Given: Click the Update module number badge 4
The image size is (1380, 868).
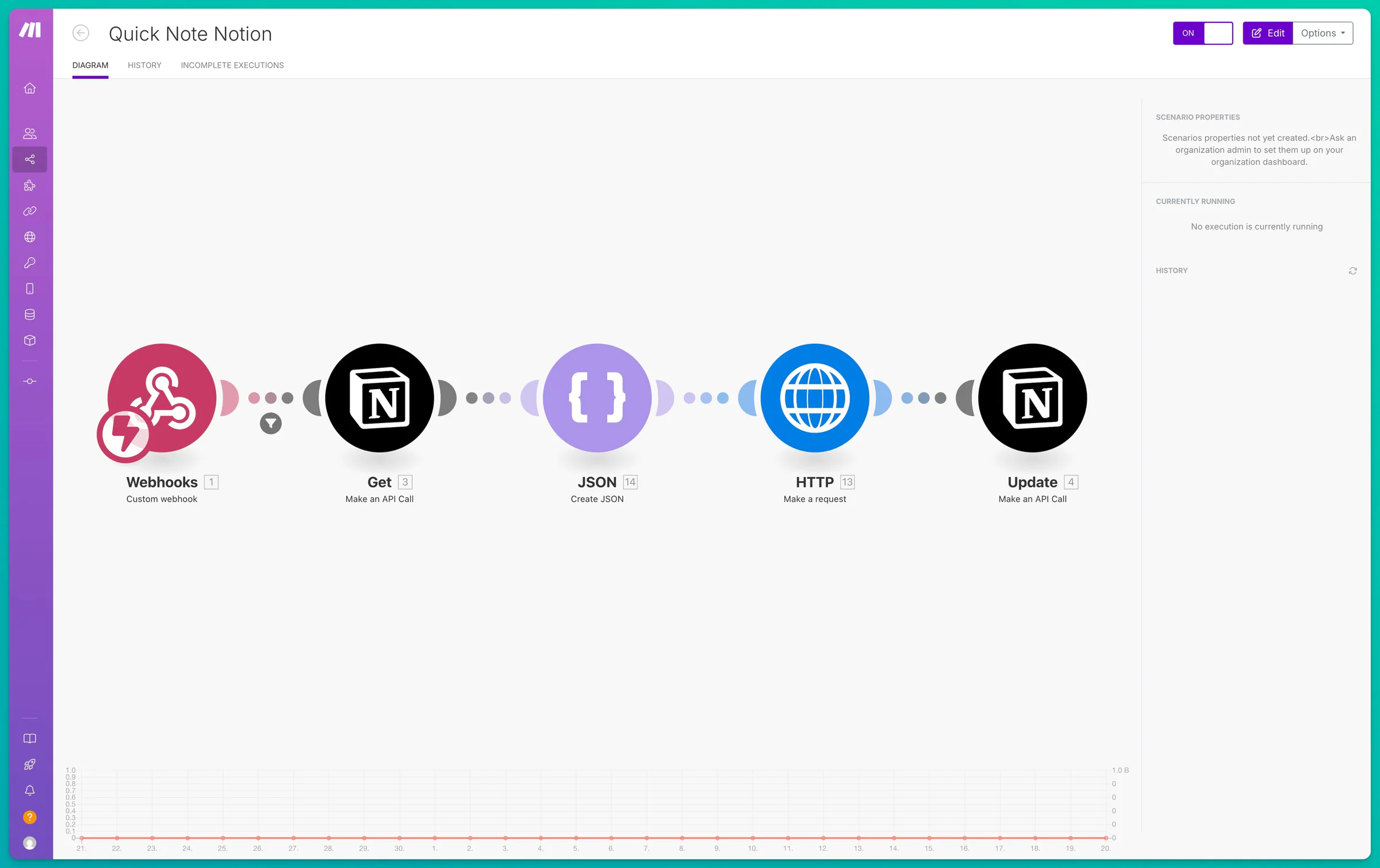Looking at the screenshot, I should click(x=1071, y=482).
